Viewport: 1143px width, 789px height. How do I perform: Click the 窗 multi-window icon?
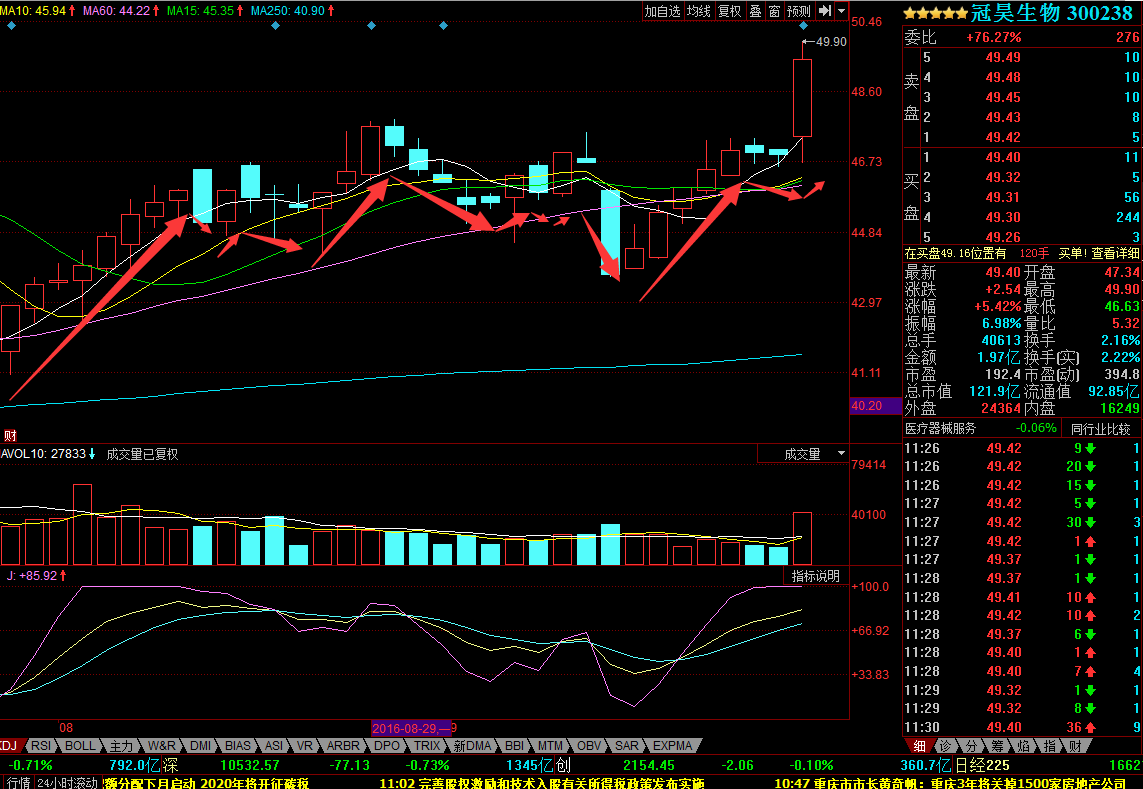click(774, 11)
